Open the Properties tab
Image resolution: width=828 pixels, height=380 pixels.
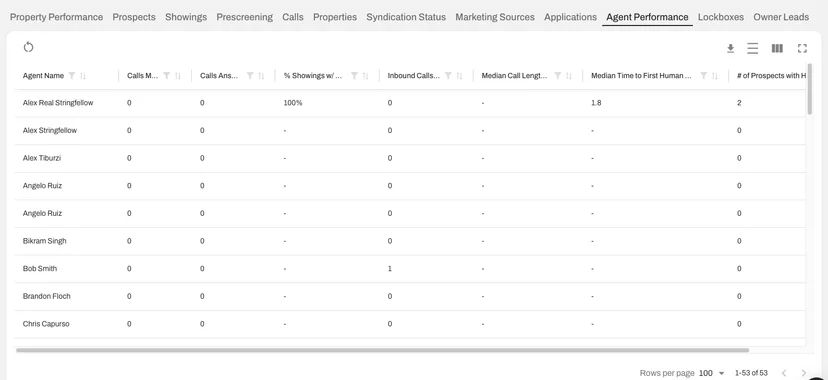[x=335, y=17]
